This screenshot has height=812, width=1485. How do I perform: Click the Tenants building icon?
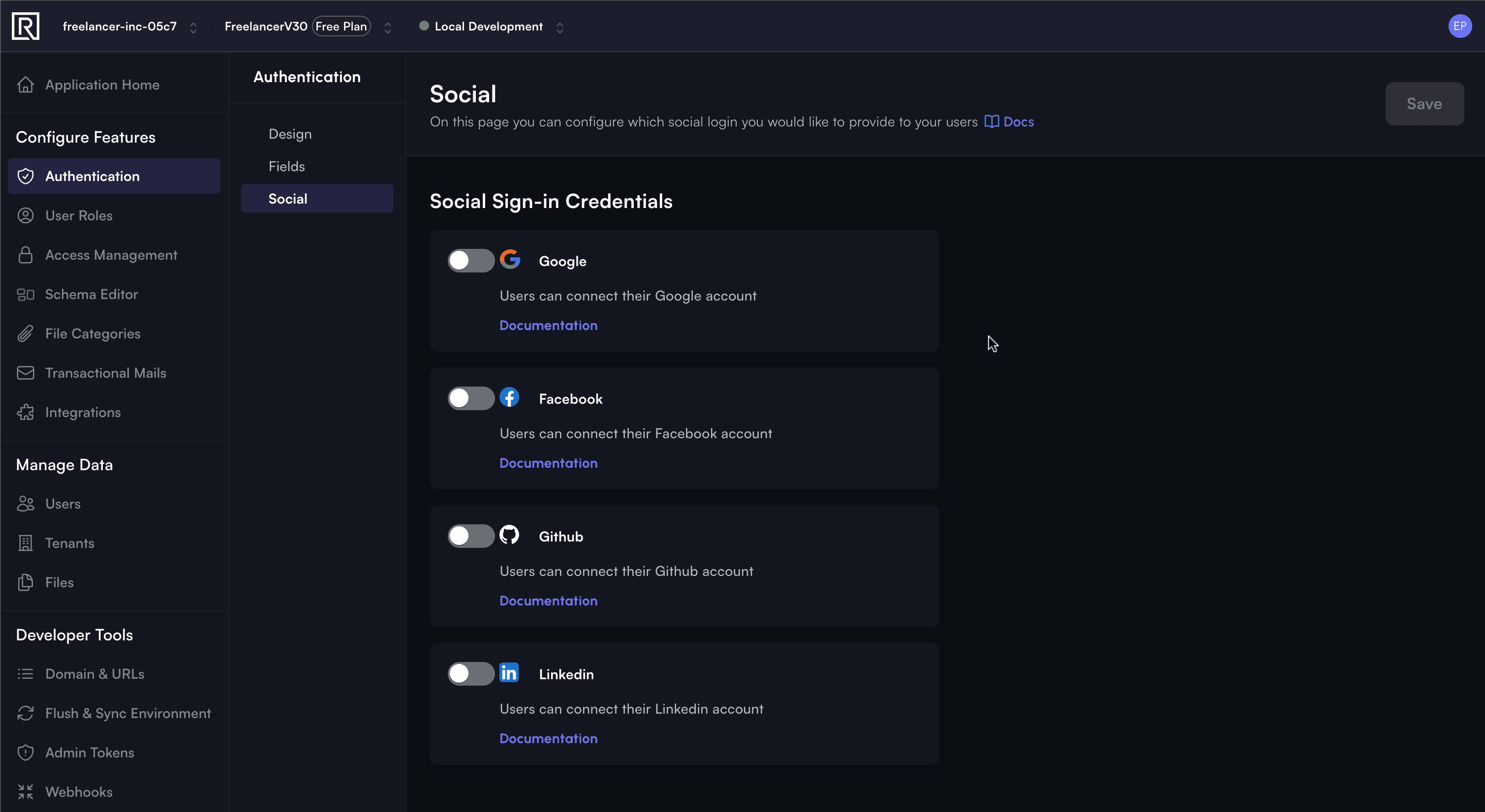pyautogui.click(x=26, y=543)
